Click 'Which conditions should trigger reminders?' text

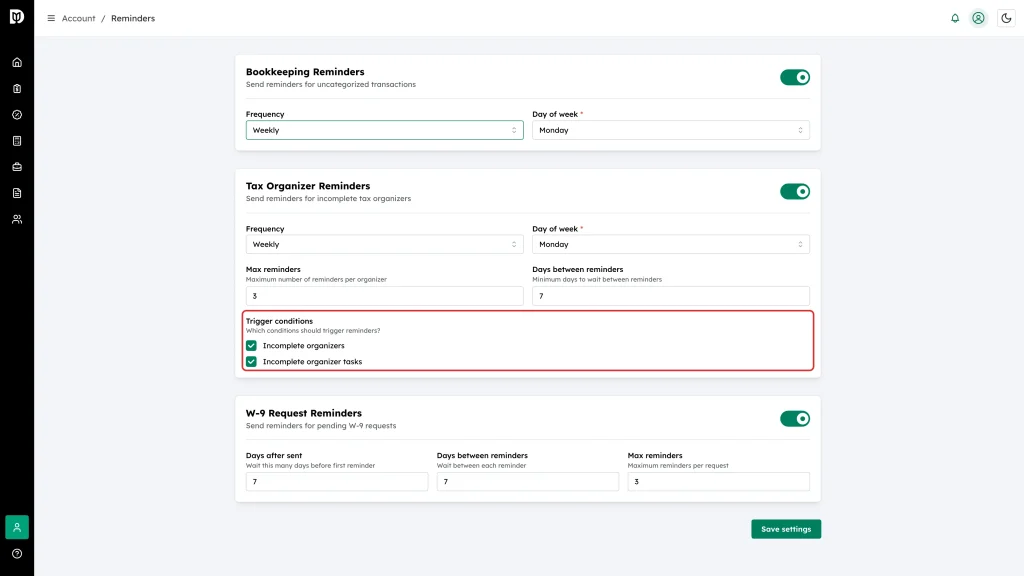313,330
